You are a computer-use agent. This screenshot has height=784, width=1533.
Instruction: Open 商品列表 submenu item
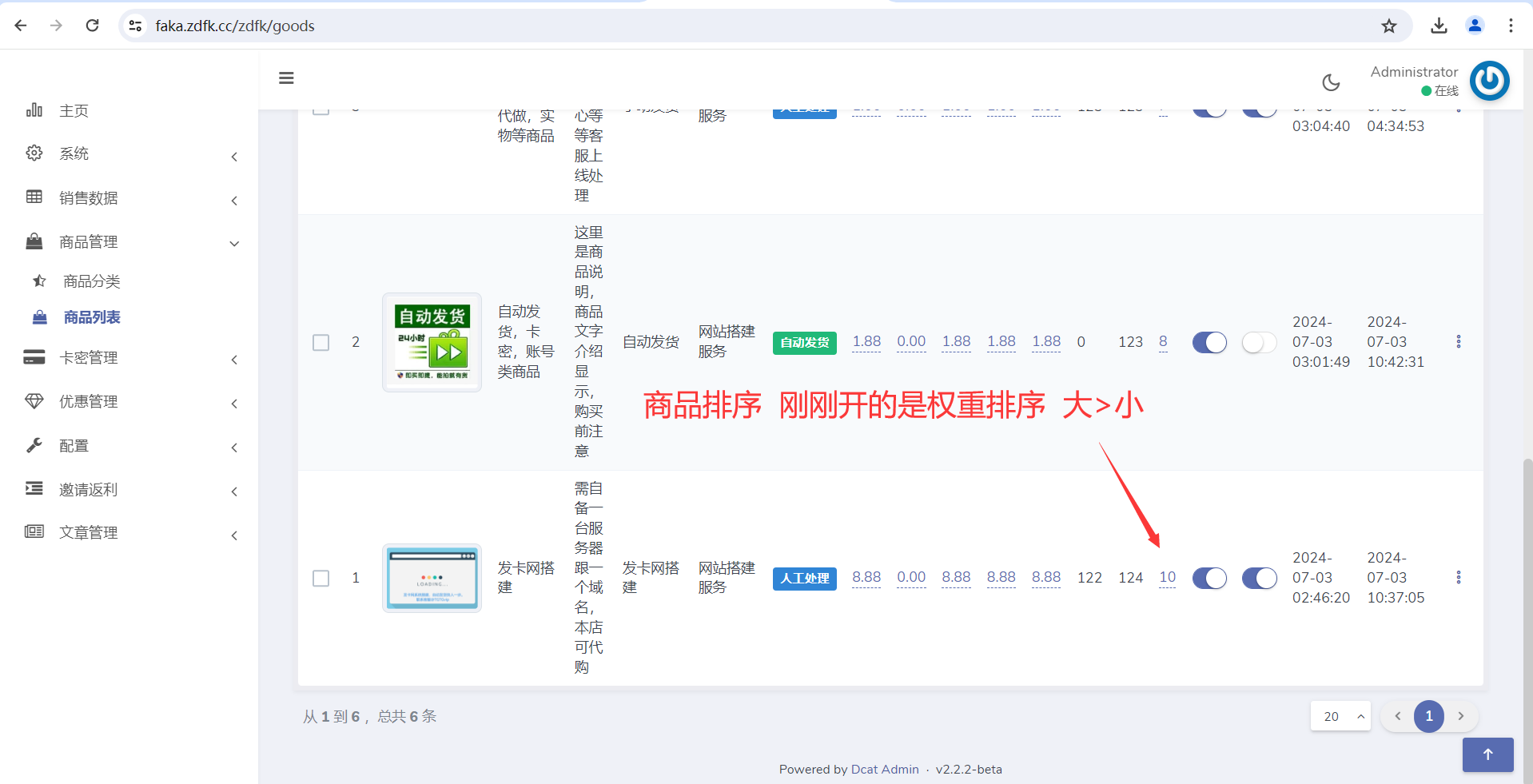click(92, 317)
